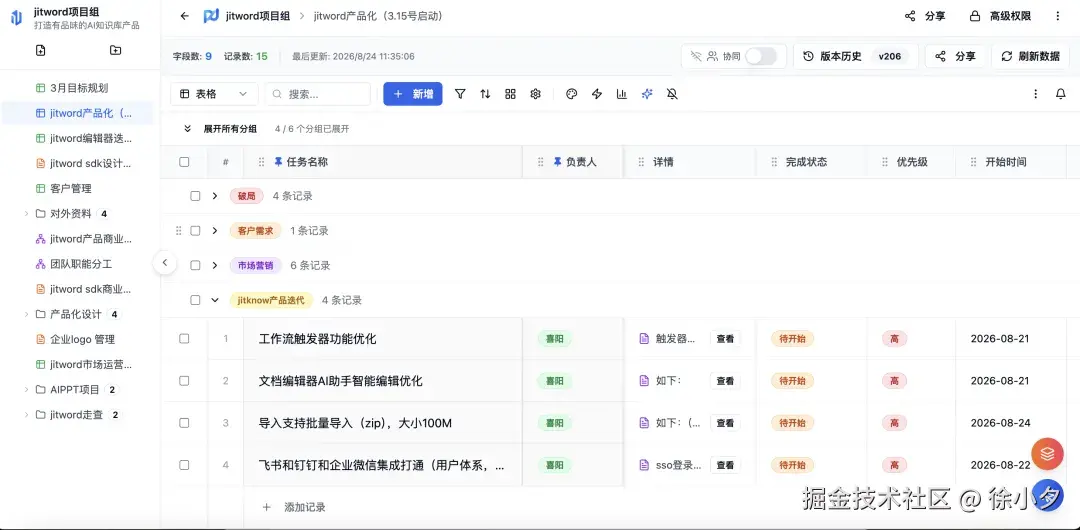Screen dimensions: 1080x530
Task: Click the 高 priority tag in row 2
Action: pos(894,380)
